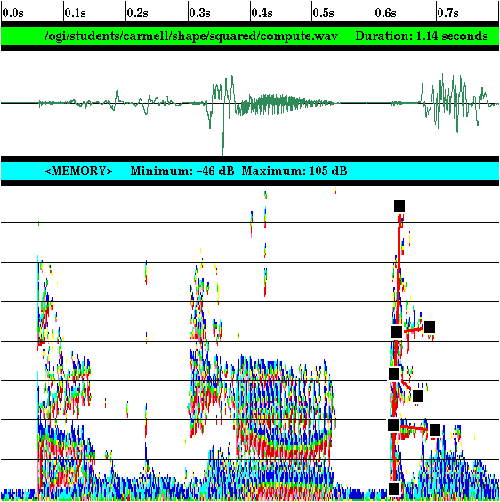Select the rightmost lower black square marker
The height and width of the screenshot is (502, 500).
coord(435,430)
